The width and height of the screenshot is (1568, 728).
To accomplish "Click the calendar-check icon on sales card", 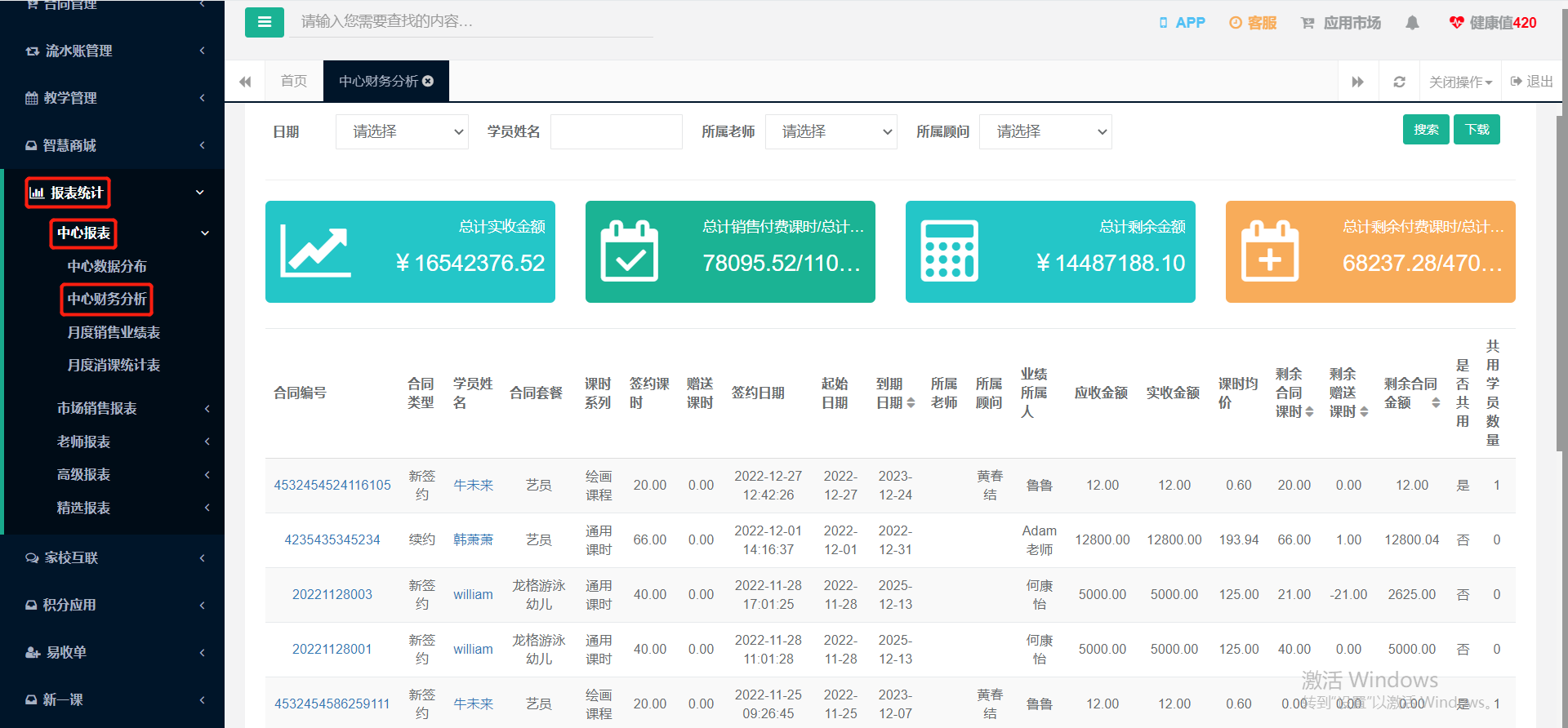I will pyautogui.click(x=630, y=251).
